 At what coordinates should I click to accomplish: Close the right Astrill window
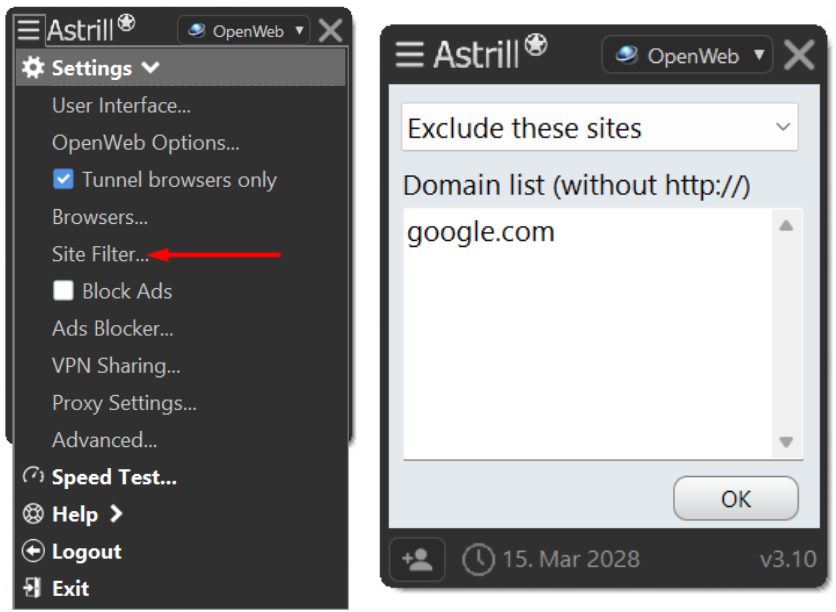(x=799, y=55)
